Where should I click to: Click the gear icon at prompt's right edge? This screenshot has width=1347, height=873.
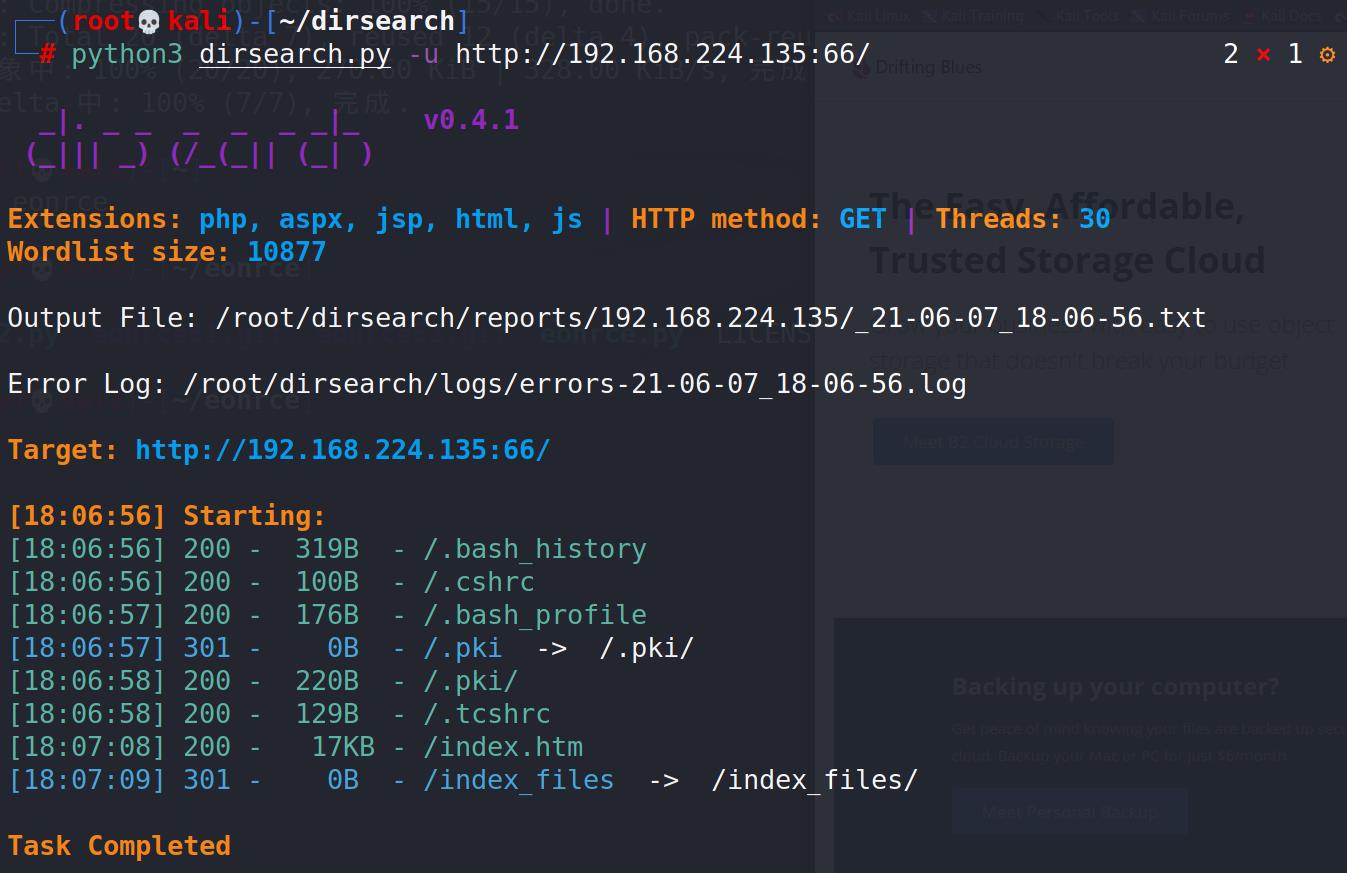[1327, 54]
